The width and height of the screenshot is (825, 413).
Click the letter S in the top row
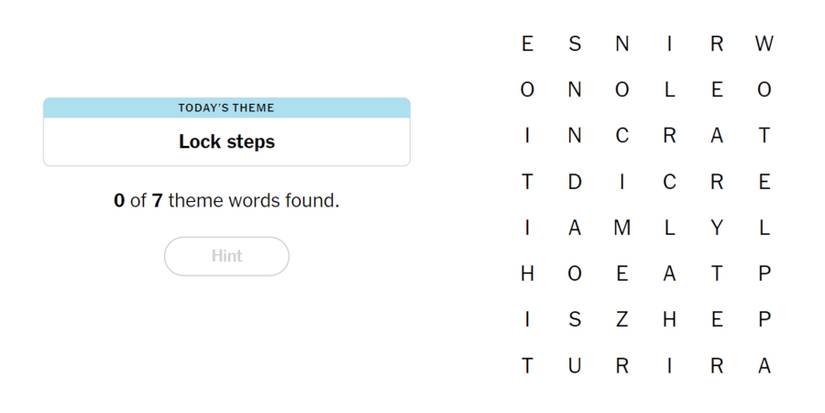pyautogui.click(x=574, y=44)
